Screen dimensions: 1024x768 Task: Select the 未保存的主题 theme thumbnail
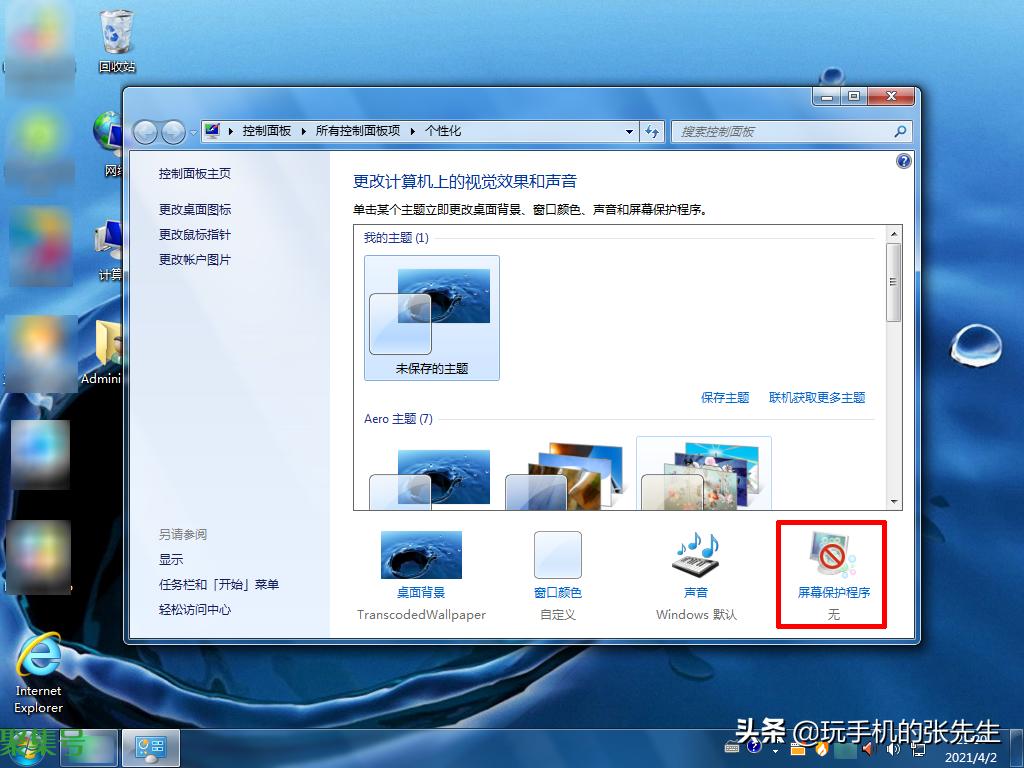(x=431, y=317)
